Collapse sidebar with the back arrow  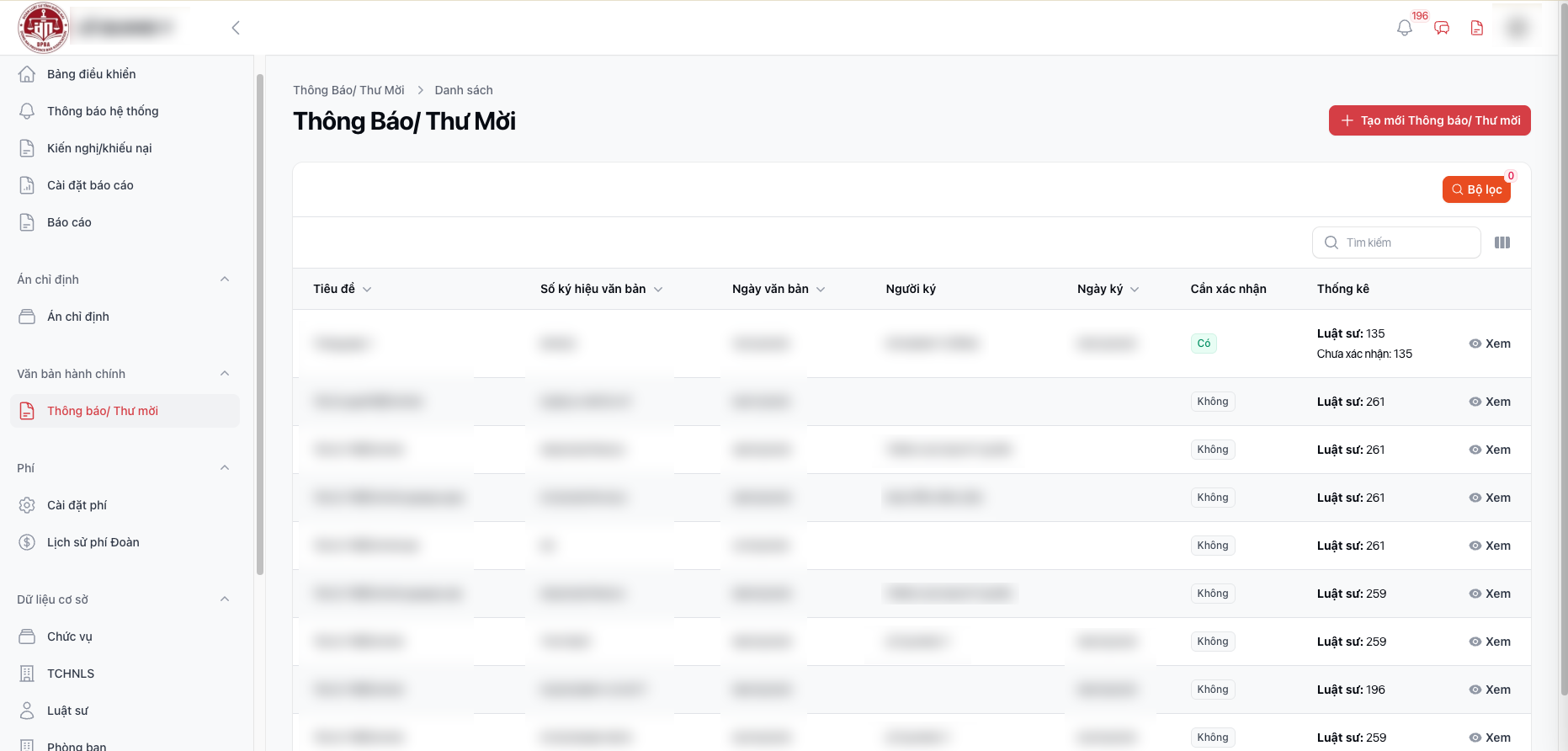236,28
